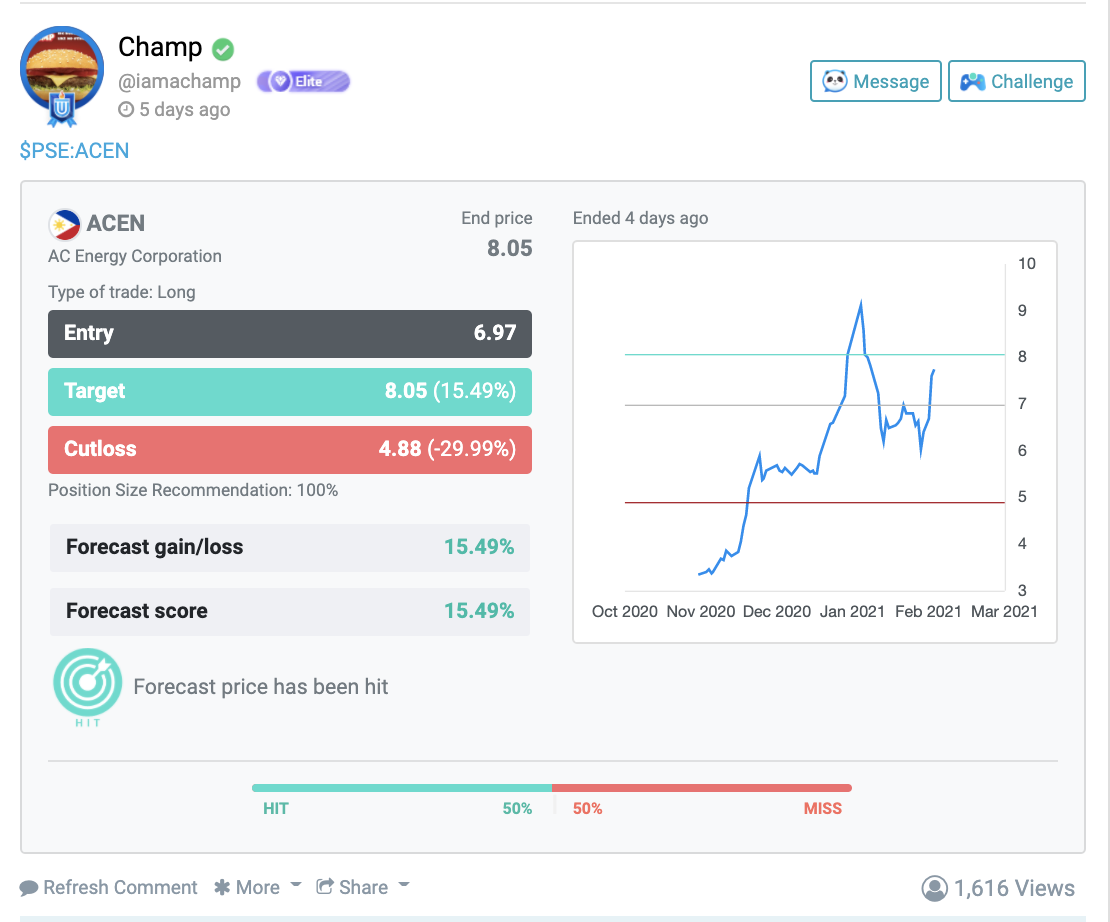Expand the Share dropdown arrow
The height and width of the screenshot is (922, 1110).
(404, 885)
